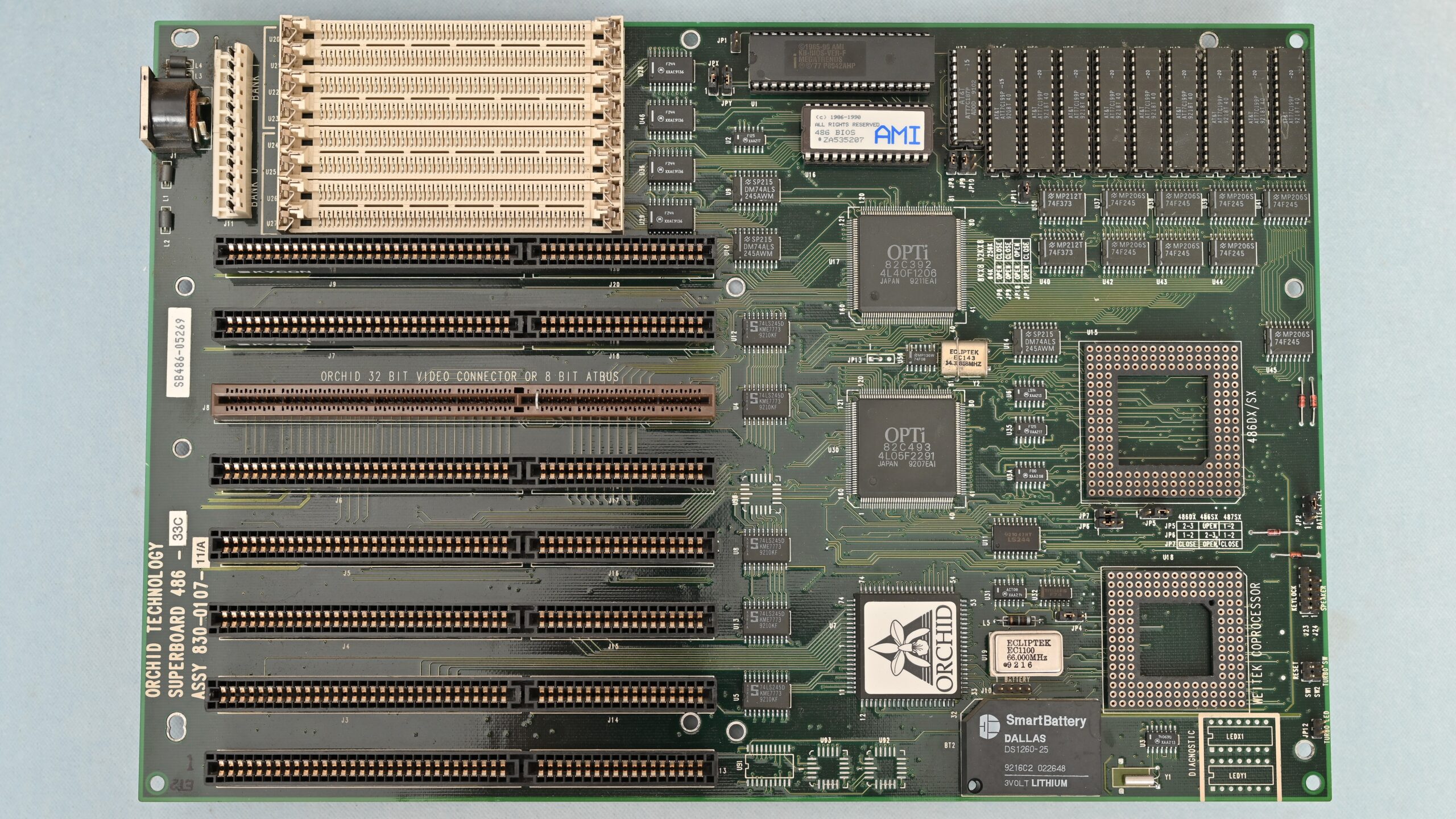Click the "TURBO LED" label
The height and width of the screenshot is (819, 1456).
click(x=1326, y=726)
